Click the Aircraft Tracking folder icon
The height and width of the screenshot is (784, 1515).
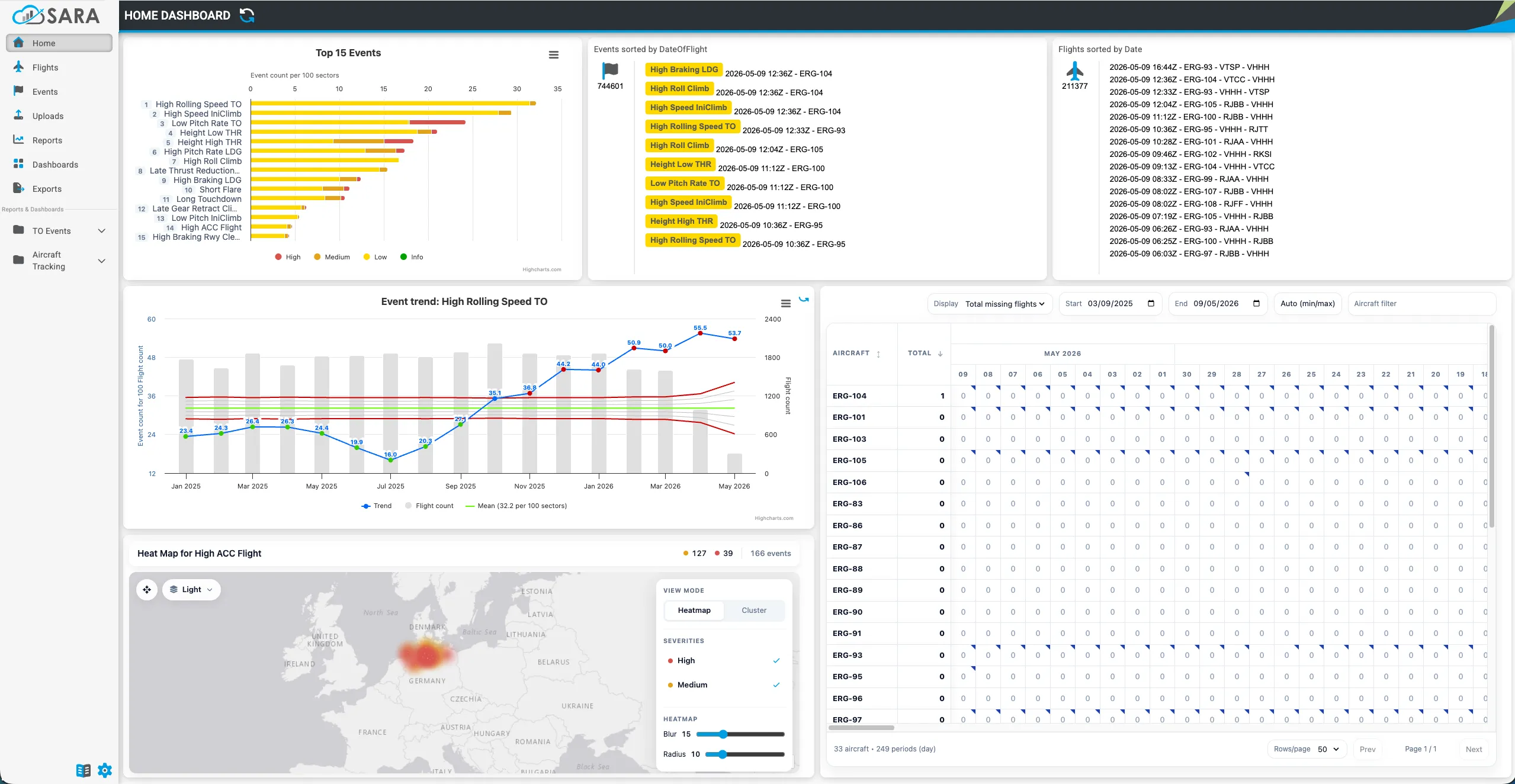point(19,260)
